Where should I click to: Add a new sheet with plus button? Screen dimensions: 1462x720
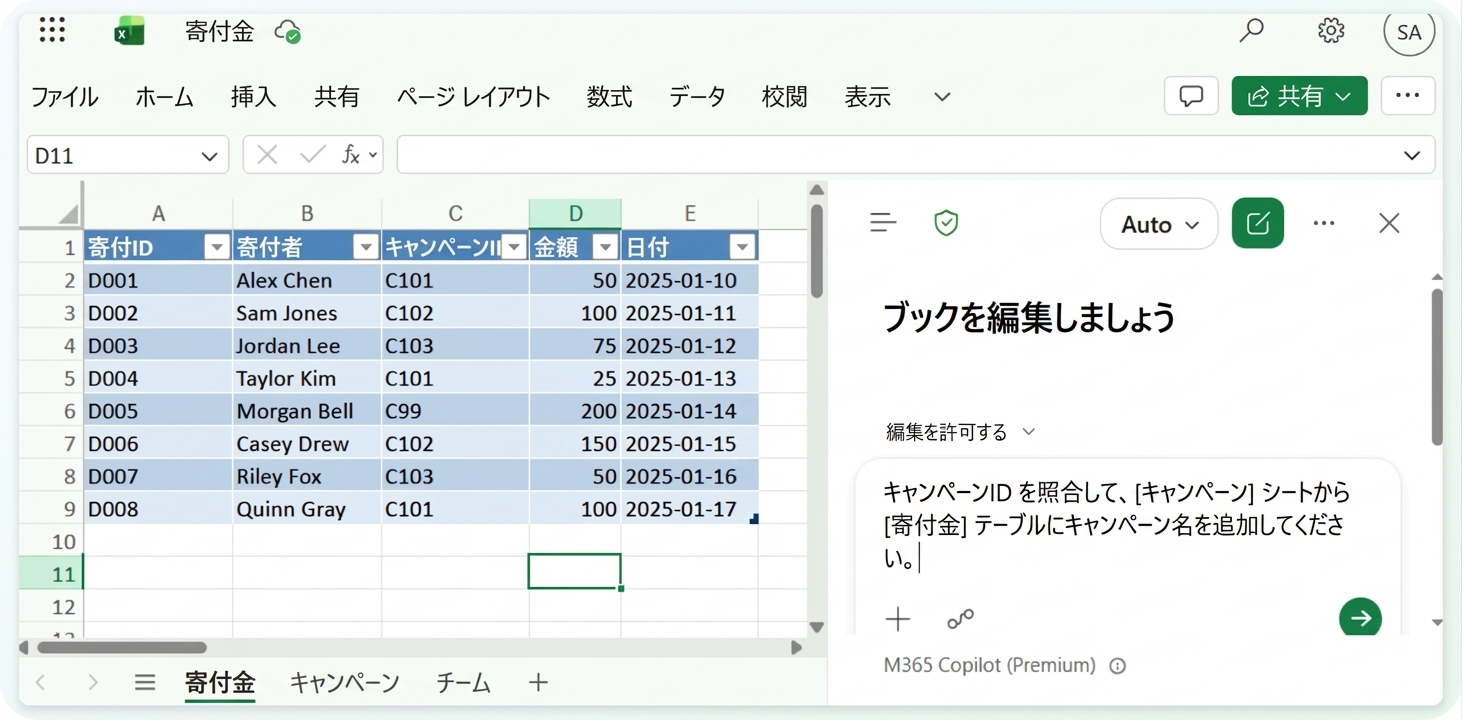click(x=538, y=683)
